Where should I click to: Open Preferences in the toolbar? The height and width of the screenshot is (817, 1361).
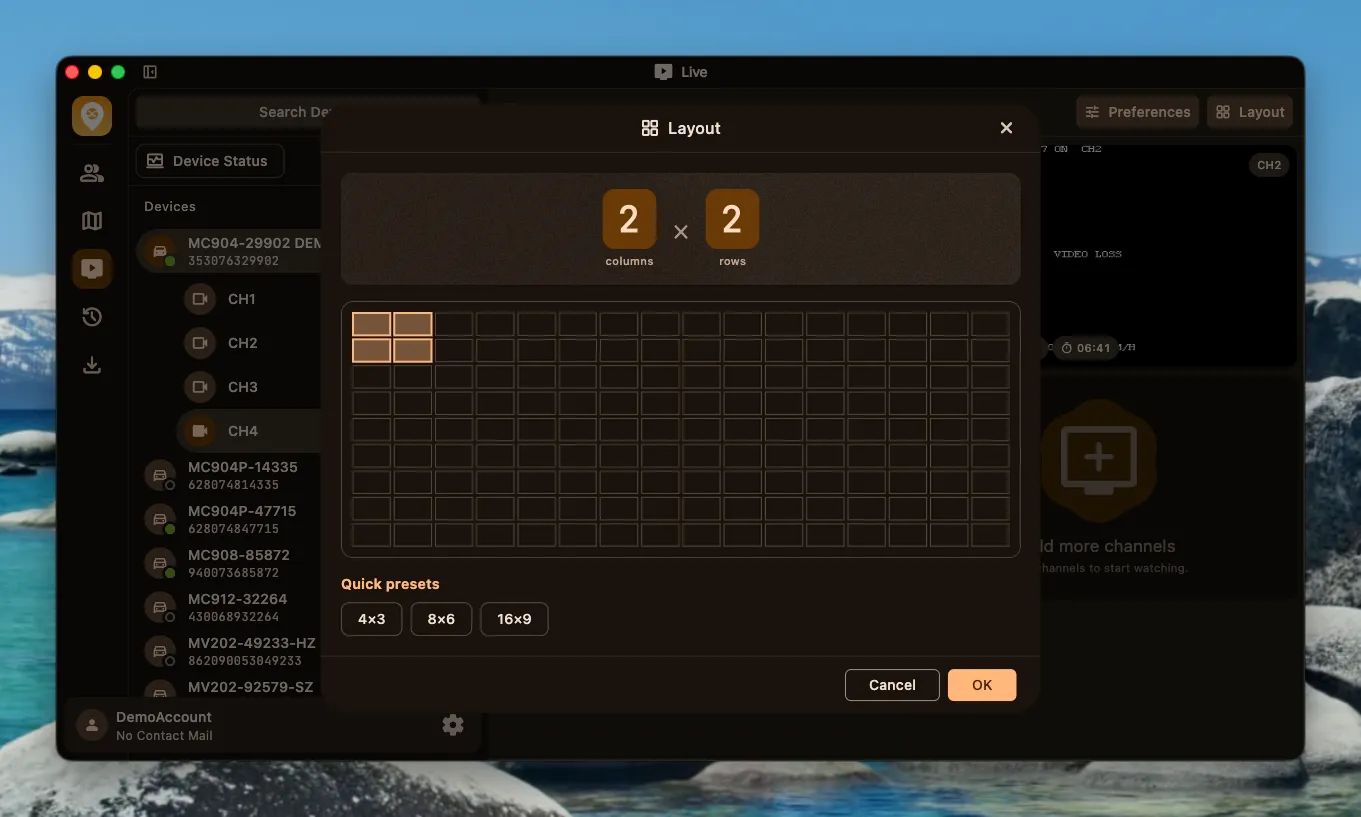[1138, 112]
